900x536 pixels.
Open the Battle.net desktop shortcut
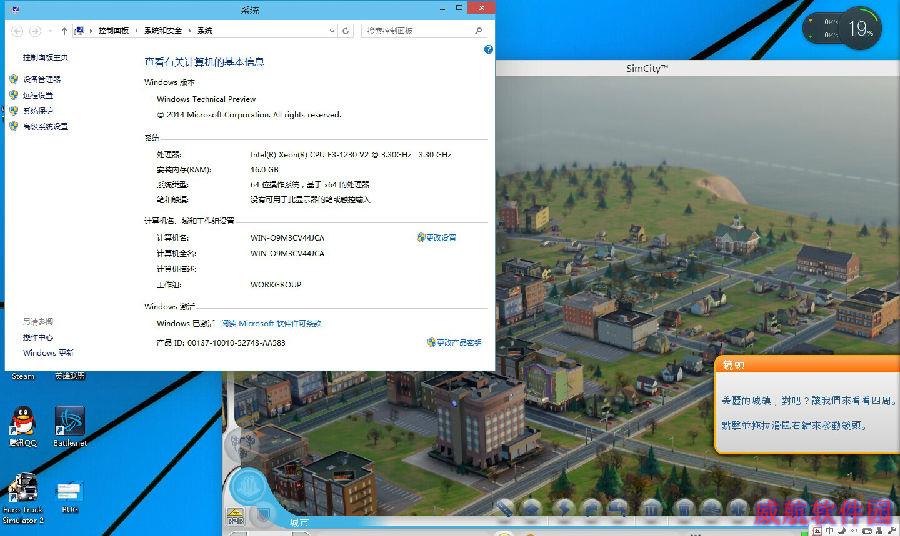pos(69,423)
